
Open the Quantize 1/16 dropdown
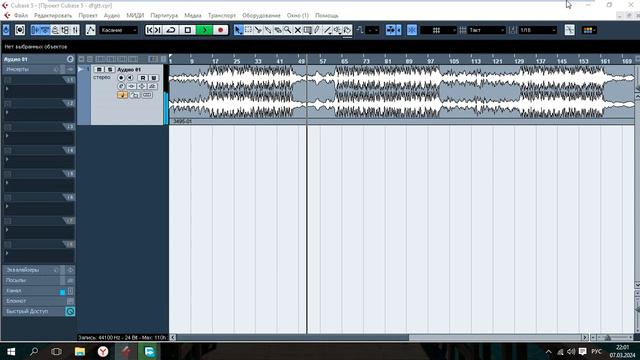538,30
